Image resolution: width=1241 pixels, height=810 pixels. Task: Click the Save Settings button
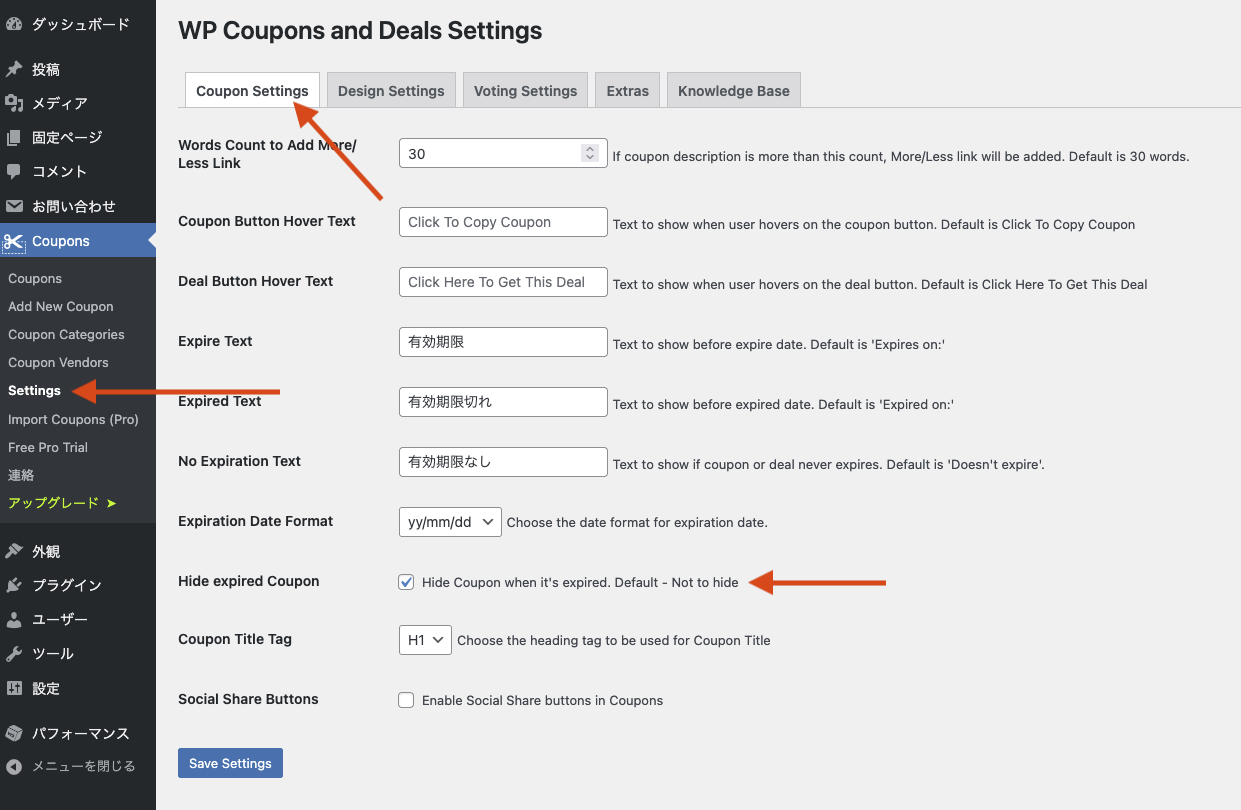pyautogui.click(x=230, y=763)
